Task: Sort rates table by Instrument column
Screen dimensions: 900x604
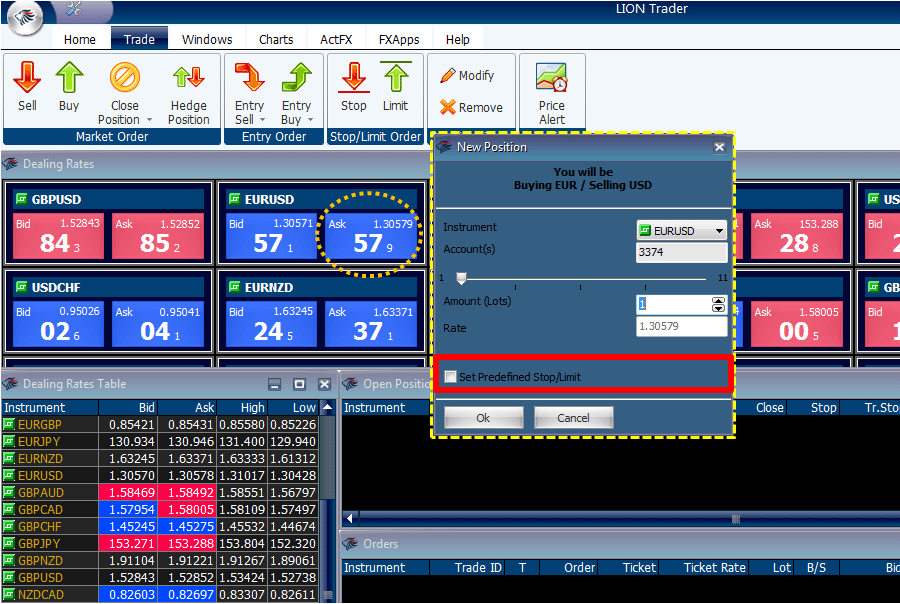Action: point(50,408)
